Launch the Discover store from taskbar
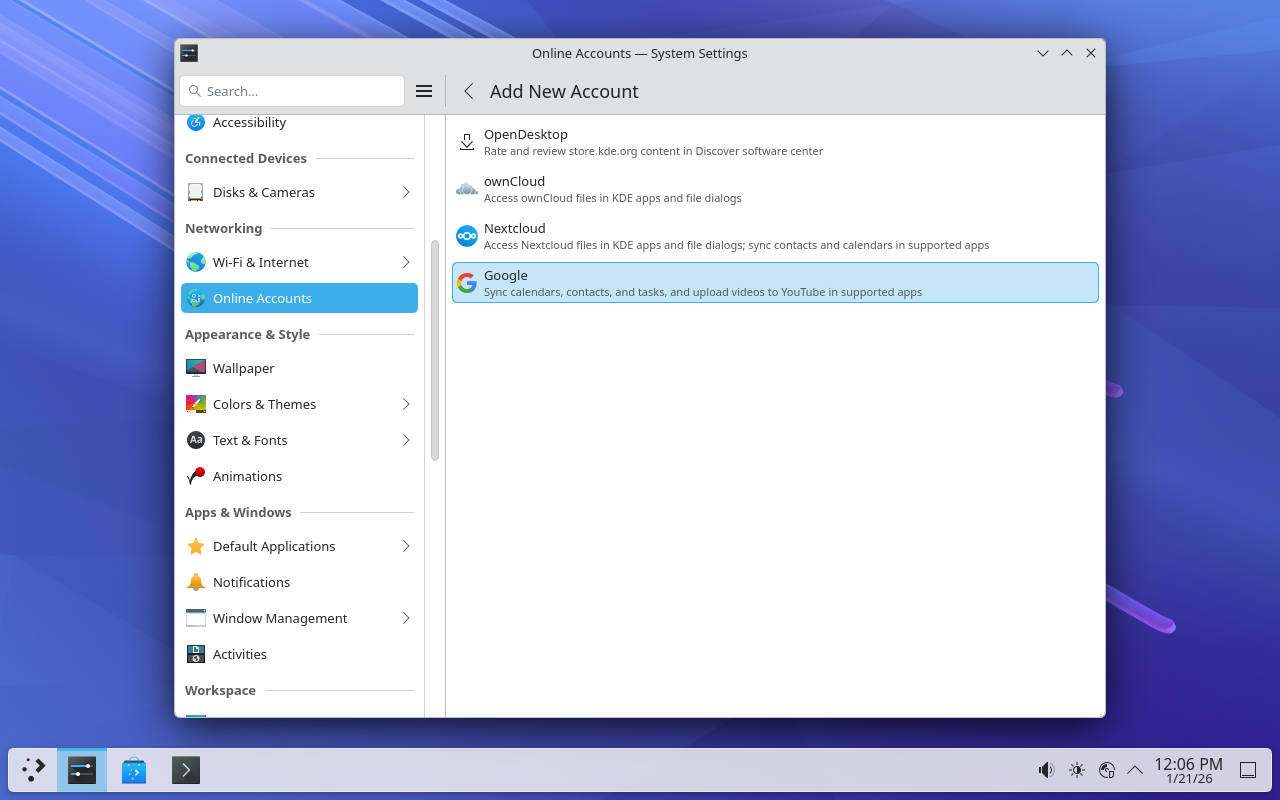Screen dimensions: 1280x800 [134, 770]
